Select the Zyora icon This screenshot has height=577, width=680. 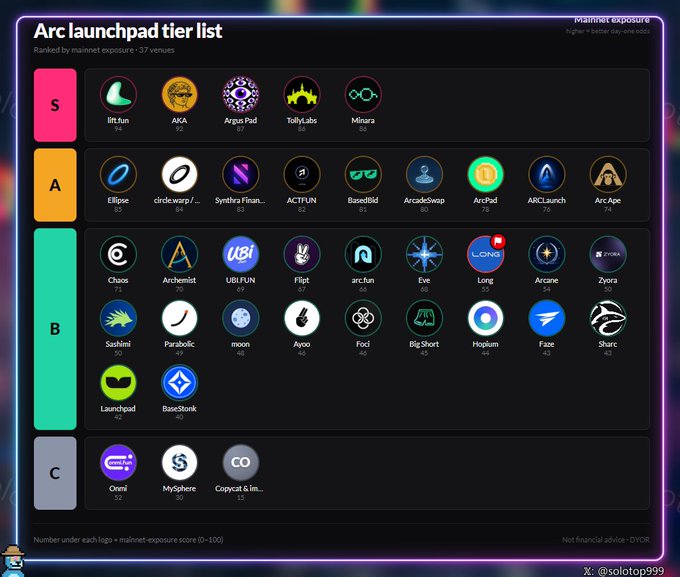(608, 254)
